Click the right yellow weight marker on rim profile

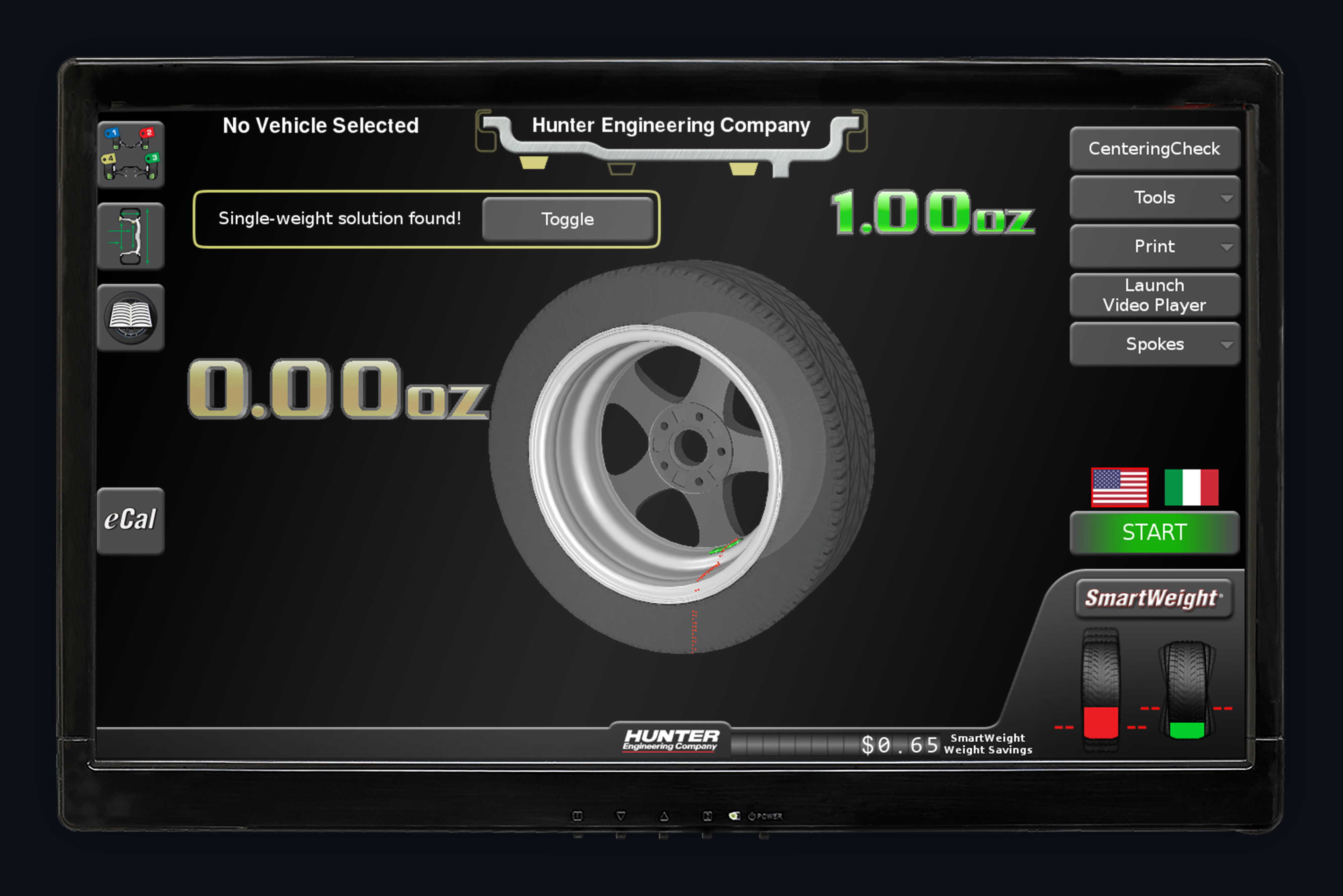coord(743,168)
